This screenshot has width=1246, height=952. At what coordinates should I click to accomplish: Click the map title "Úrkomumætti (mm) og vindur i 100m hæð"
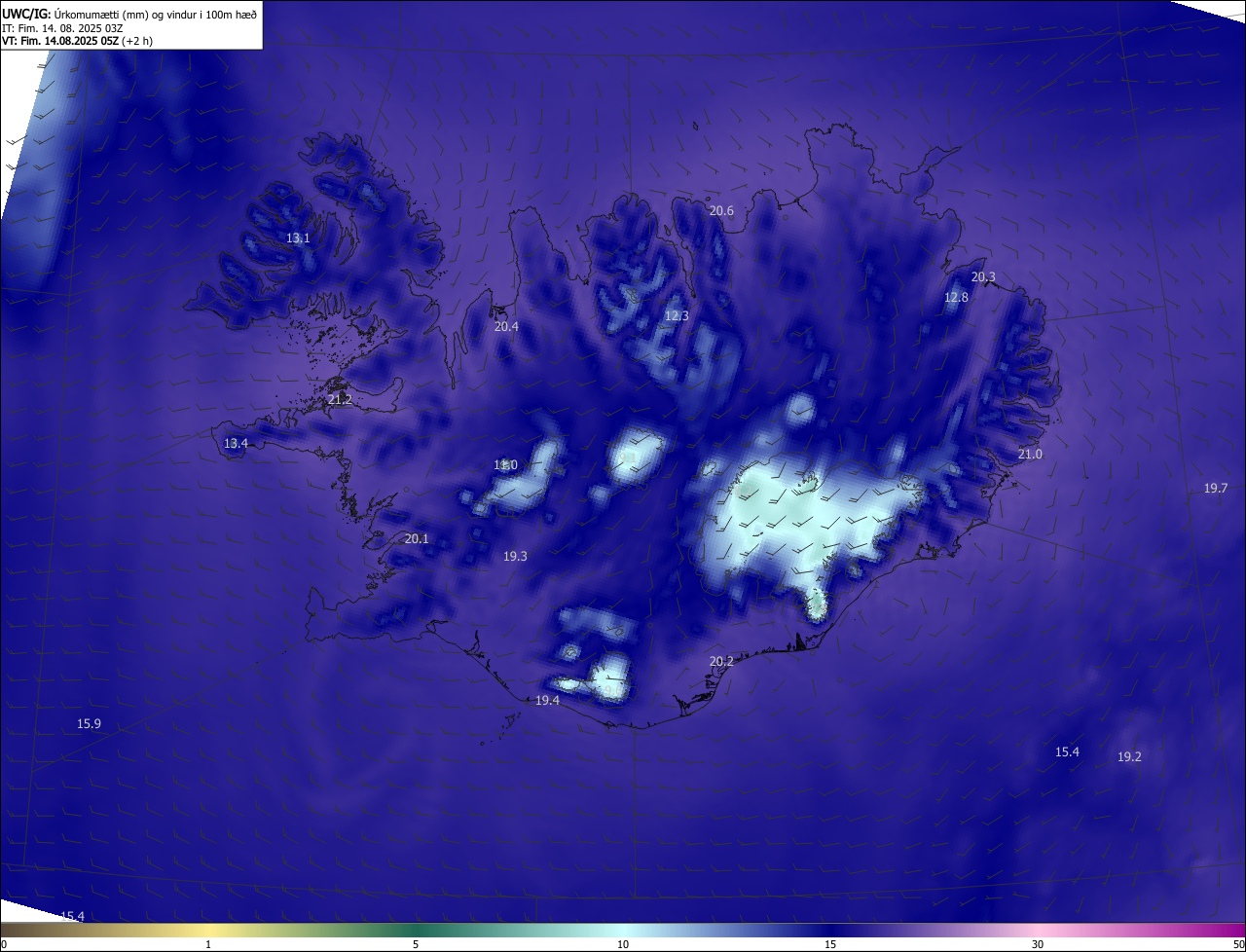(x=156, y=14)
